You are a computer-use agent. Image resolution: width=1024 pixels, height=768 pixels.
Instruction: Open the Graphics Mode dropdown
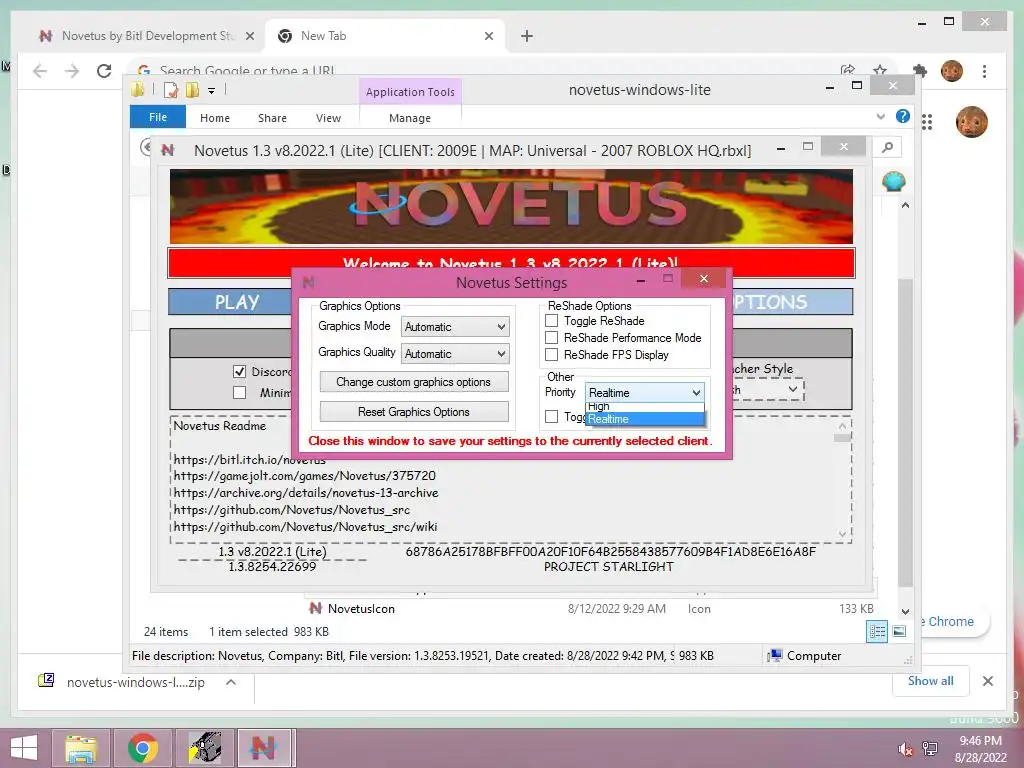coord(455,327)
